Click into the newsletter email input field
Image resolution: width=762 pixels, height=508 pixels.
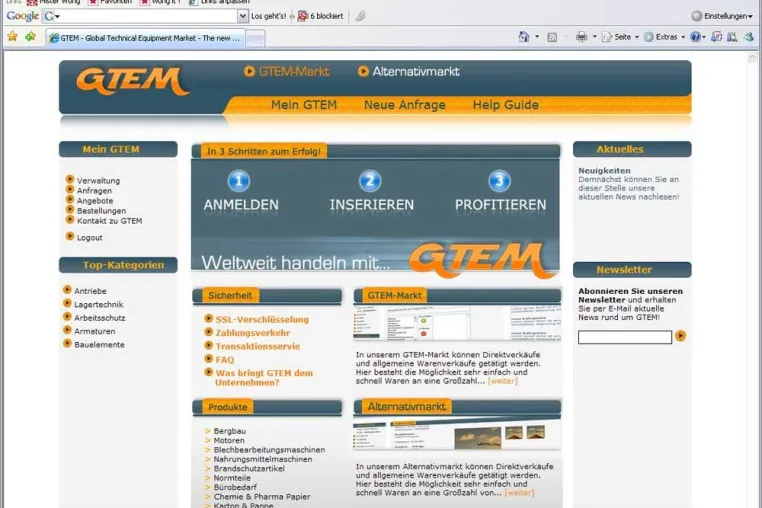(x=624, y=337)
